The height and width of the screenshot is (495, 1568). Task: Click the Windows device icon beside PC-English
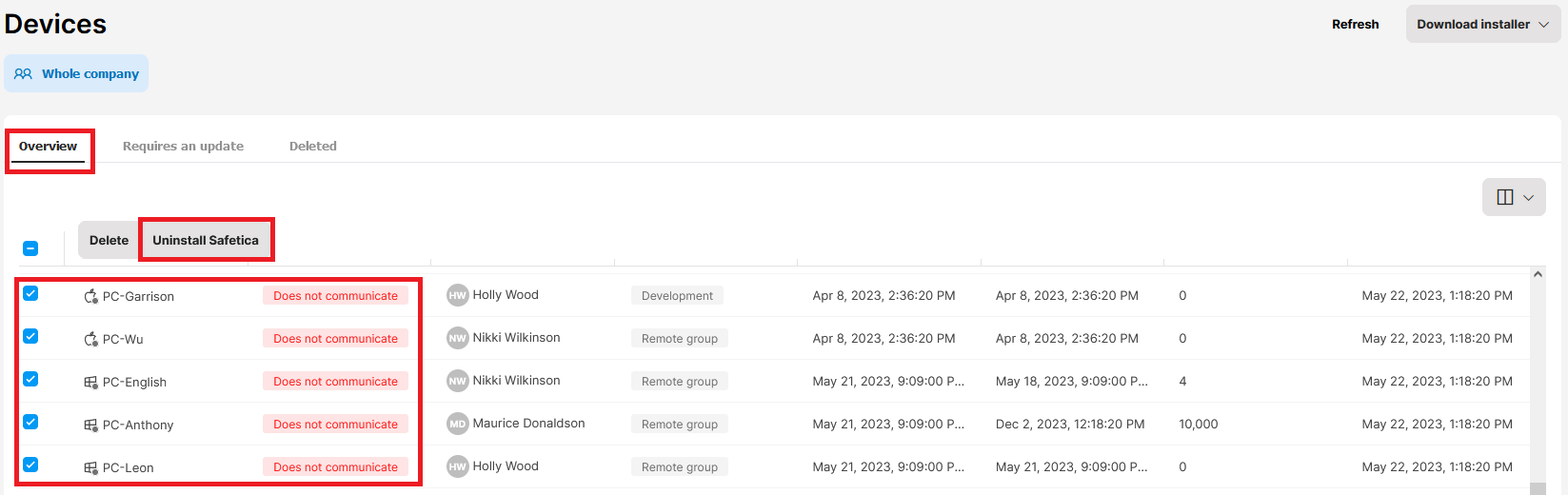pyautogui.click(x=91, y=382)
